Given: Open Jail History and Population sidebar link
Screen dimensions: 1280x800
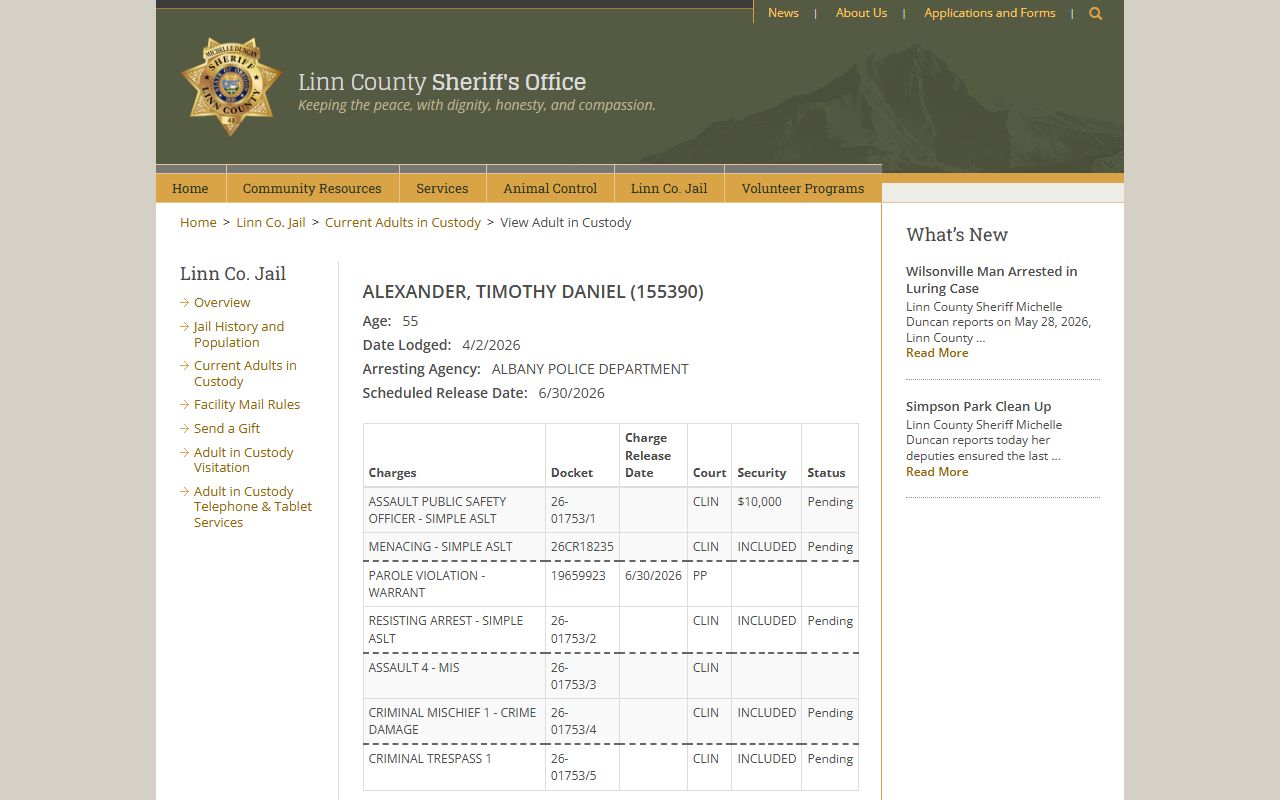Looking at the screenshot, I should [239, 334].
